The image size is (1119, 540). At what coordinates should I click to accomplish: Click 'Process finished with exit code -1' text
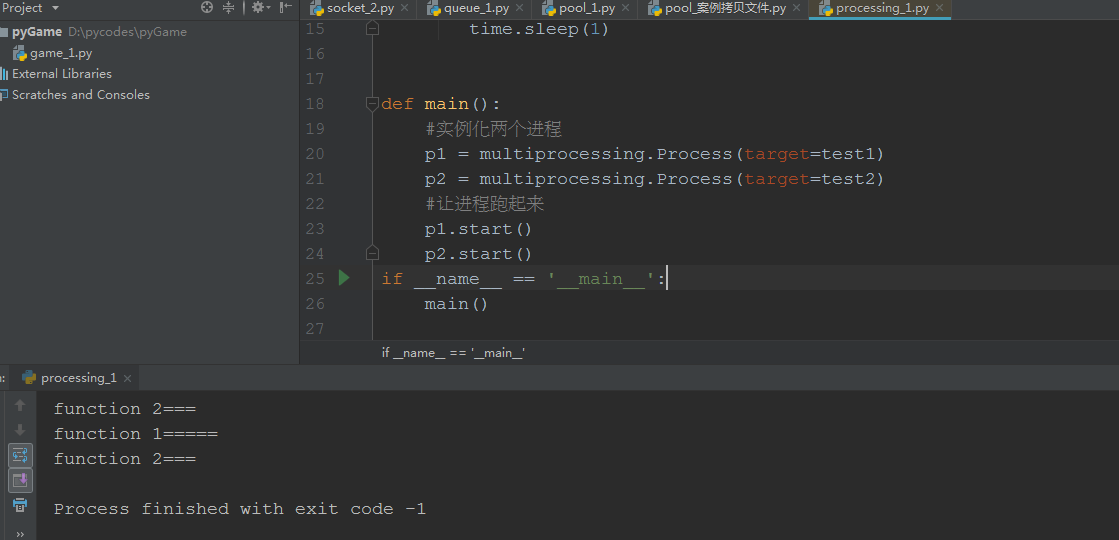[x=240, y=509]
